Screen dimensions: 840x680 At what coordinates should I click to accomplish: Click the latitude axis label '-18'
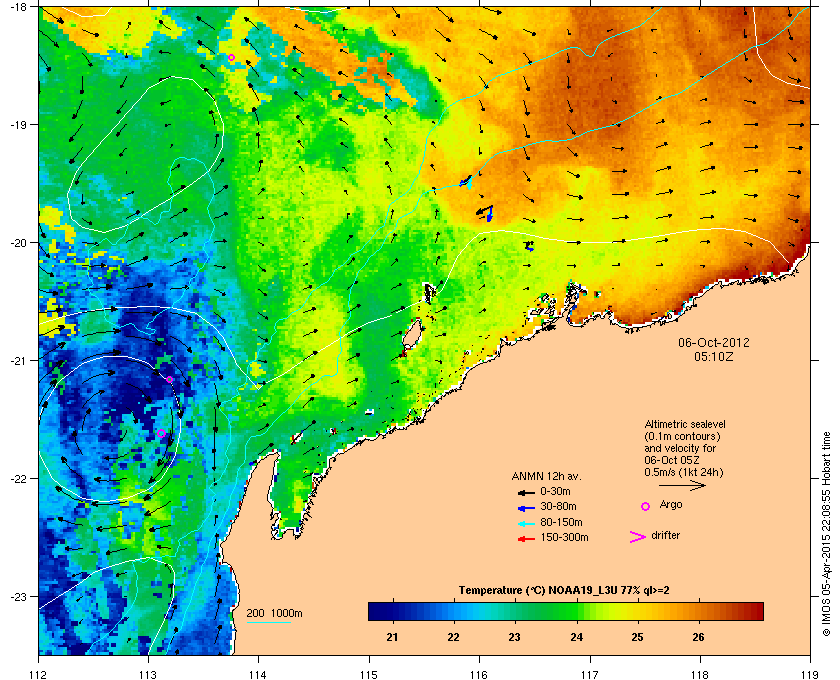18,7
